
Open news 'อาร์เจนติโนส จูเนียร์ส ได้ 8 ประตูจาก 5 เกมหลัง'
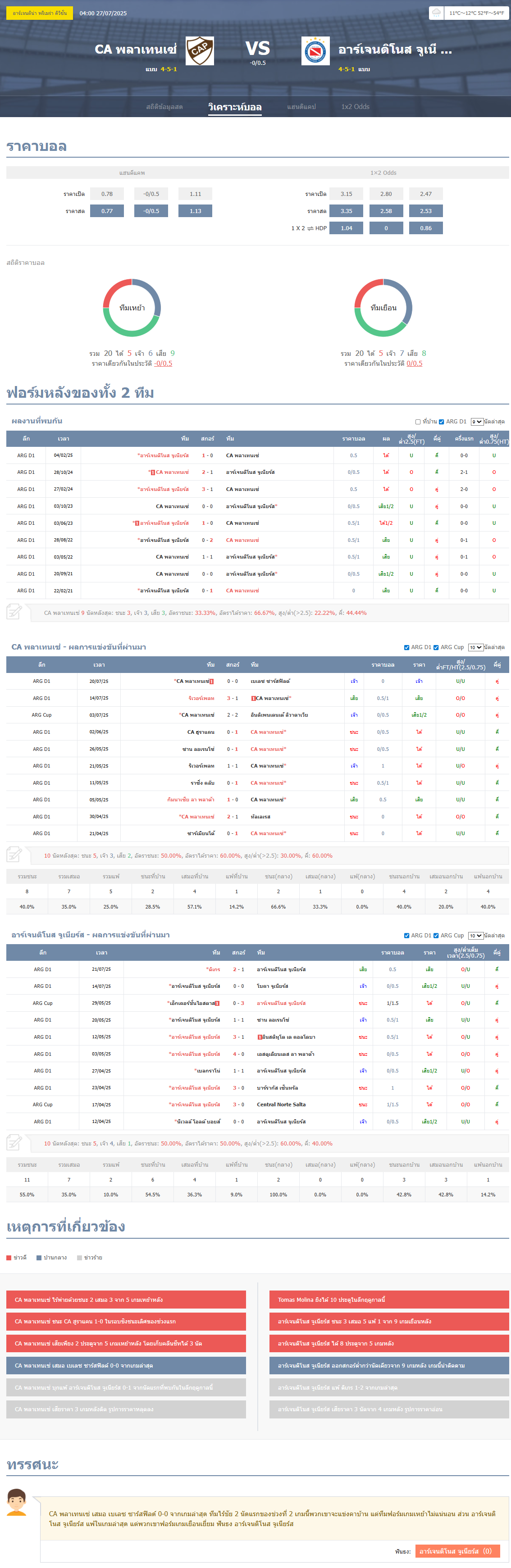coord(389,1343)
